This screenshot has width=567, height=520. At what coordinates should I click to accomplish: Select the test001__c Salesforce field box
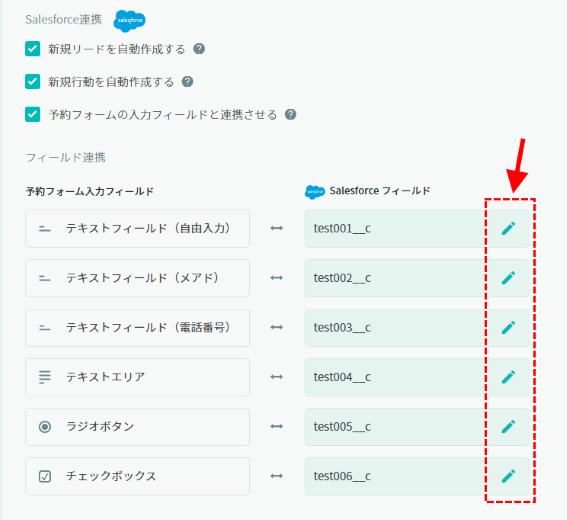click(x=417, y=229)
